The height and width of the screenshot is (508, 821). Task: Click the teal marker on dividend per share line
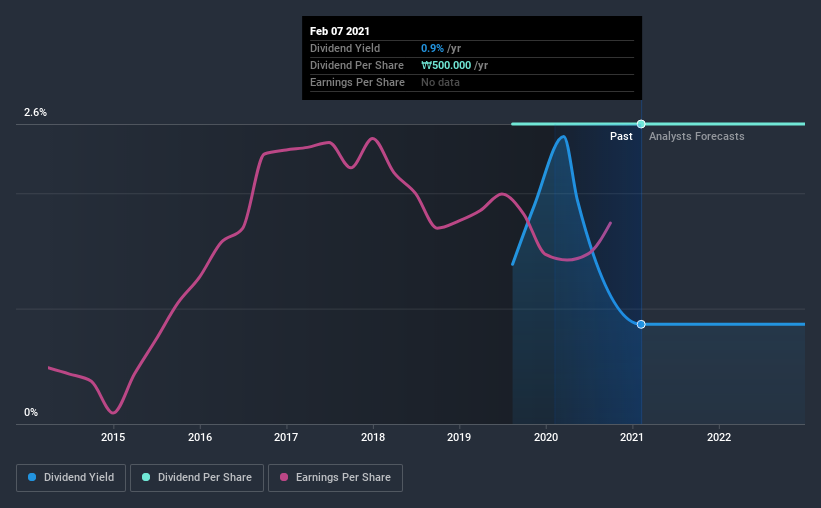[641, 124]
